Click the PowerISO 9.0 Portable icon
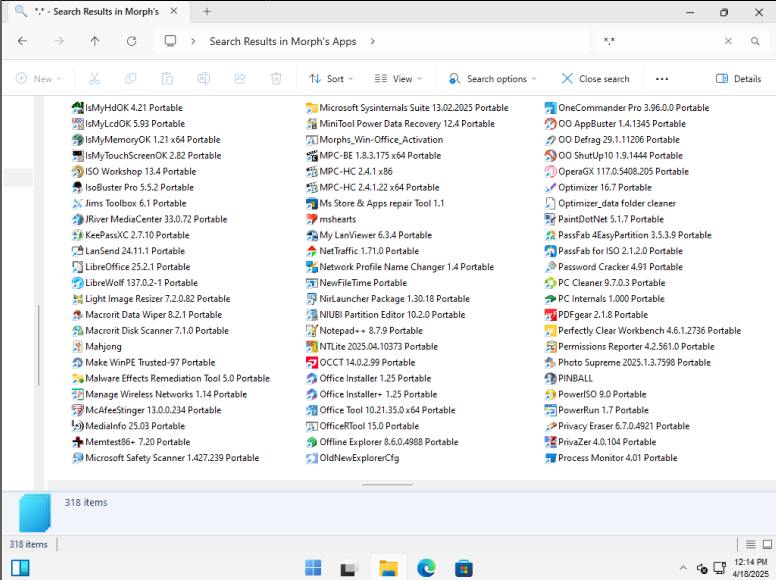The width and height of the screenshot is (776, 580). [550, 394]
